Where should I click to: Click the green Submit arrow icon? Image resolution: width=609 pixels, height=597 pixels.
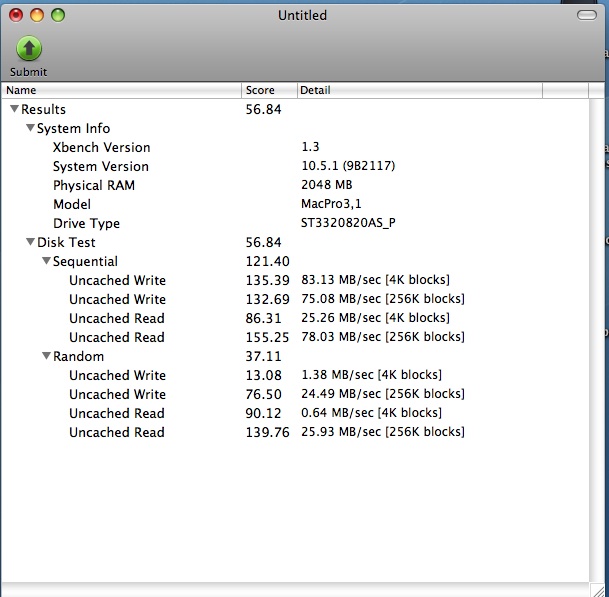coord(29,48)
